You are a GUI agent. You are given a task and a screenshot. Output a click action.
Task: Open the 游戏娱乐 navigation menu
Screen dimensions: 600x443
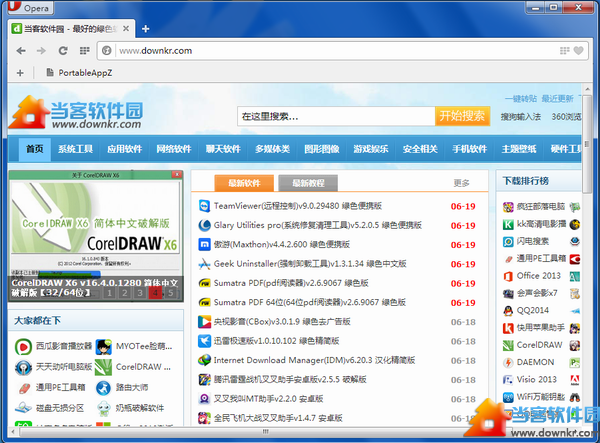click(371, 149)
